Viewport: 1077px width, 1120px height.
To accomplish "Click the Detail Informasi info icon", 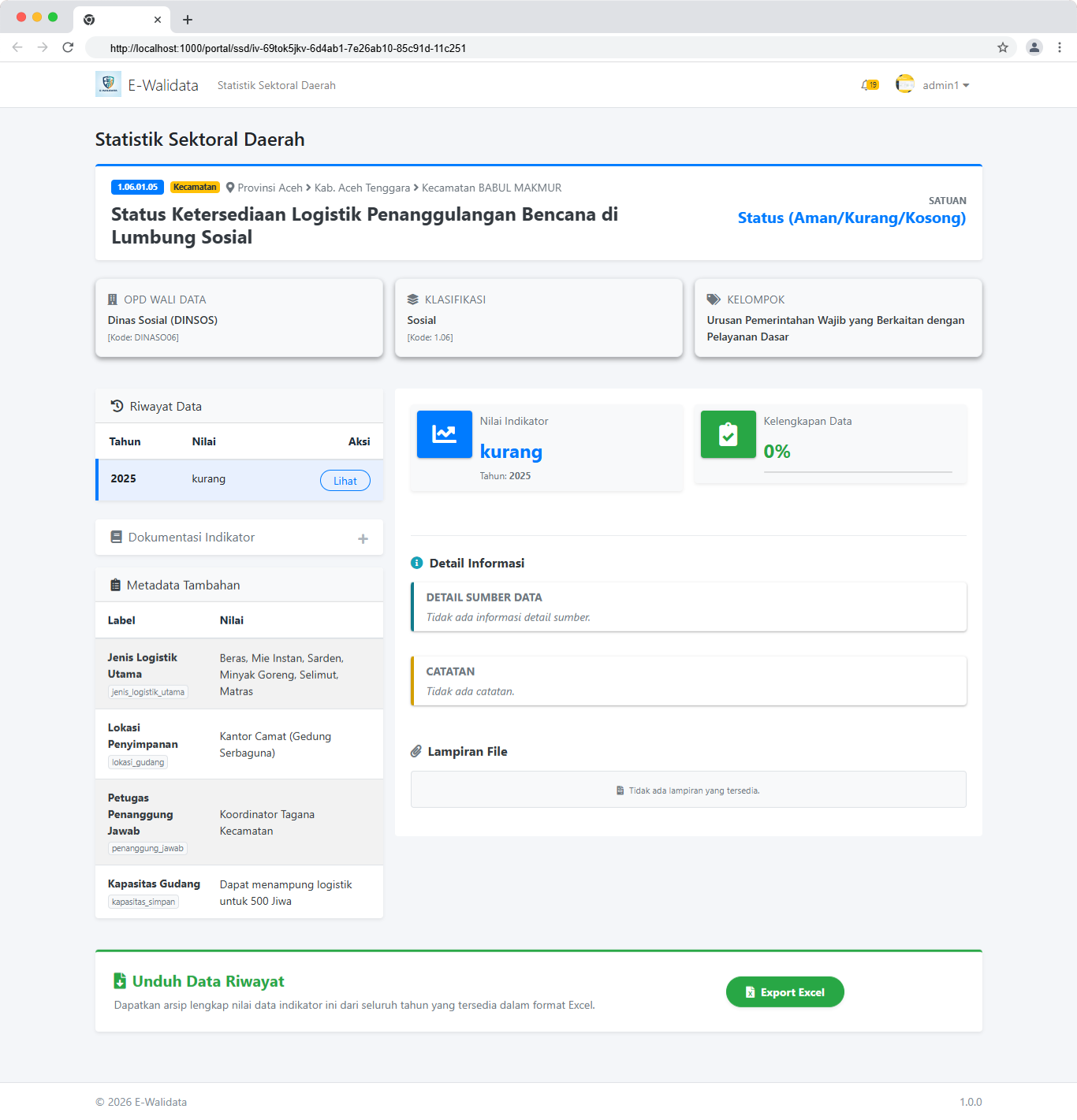I will point(417,563).
